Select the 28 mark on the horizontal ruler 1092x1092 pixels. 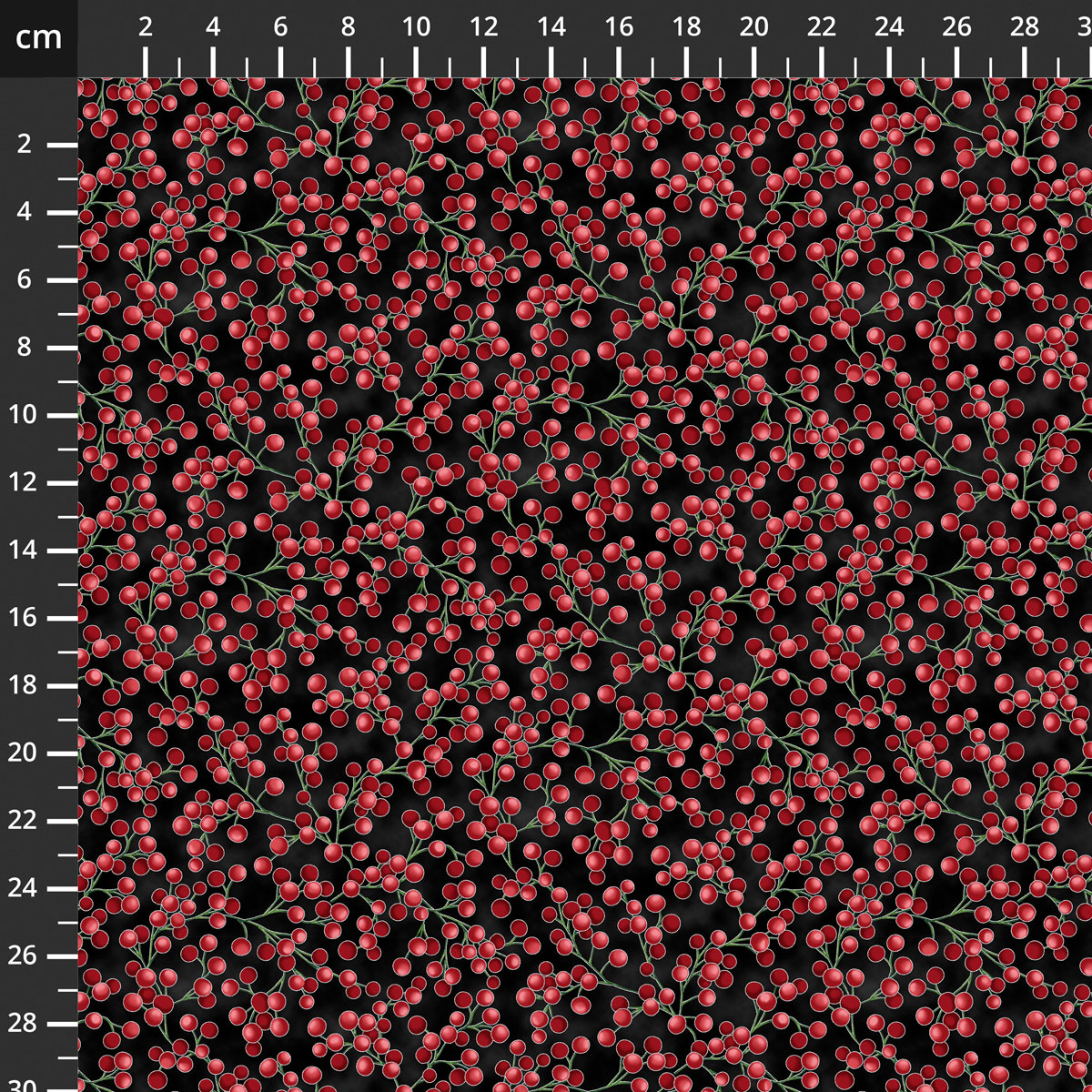(x=1025, y=27)
